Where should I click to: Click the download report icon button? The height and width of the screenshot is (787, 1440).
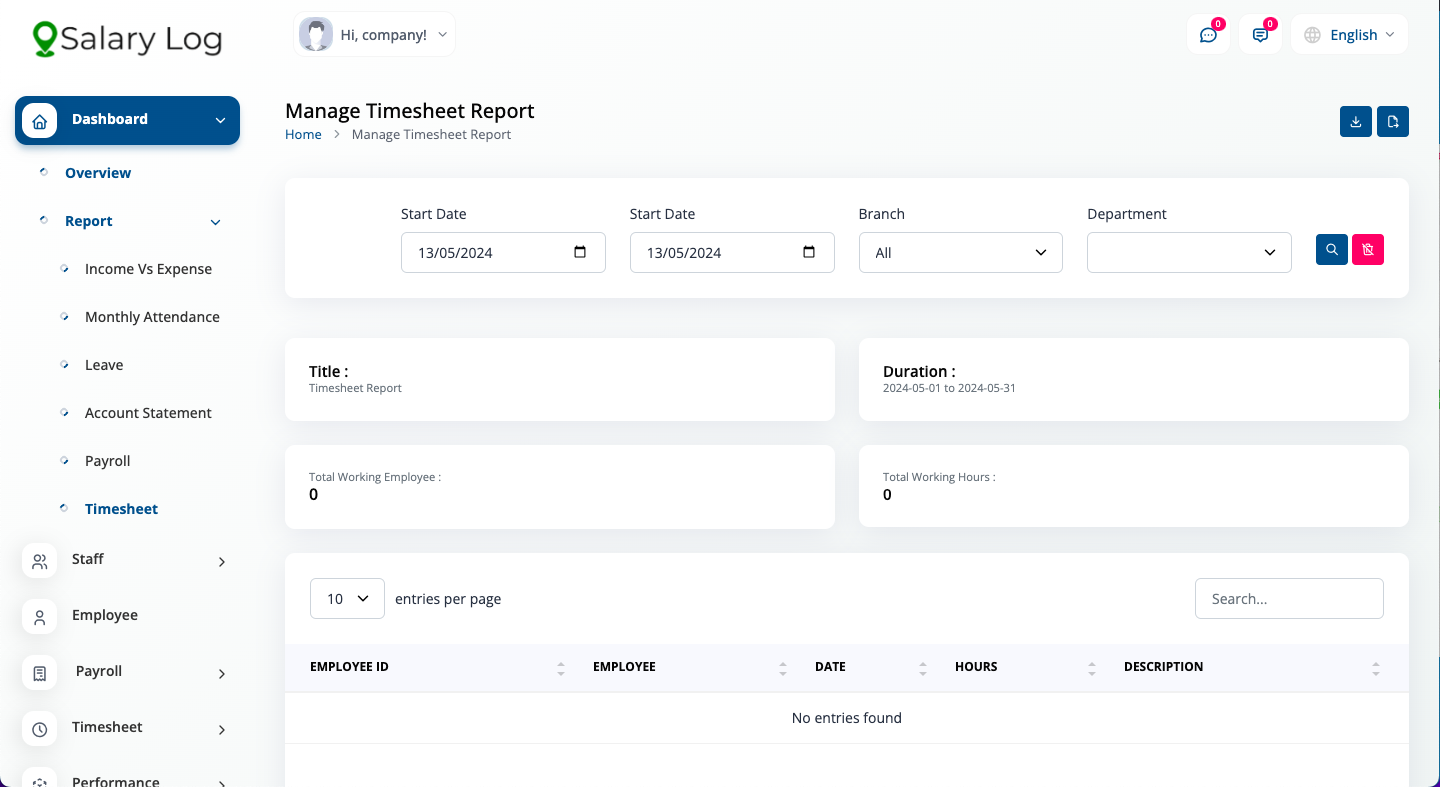click(x=1356, y=122)
